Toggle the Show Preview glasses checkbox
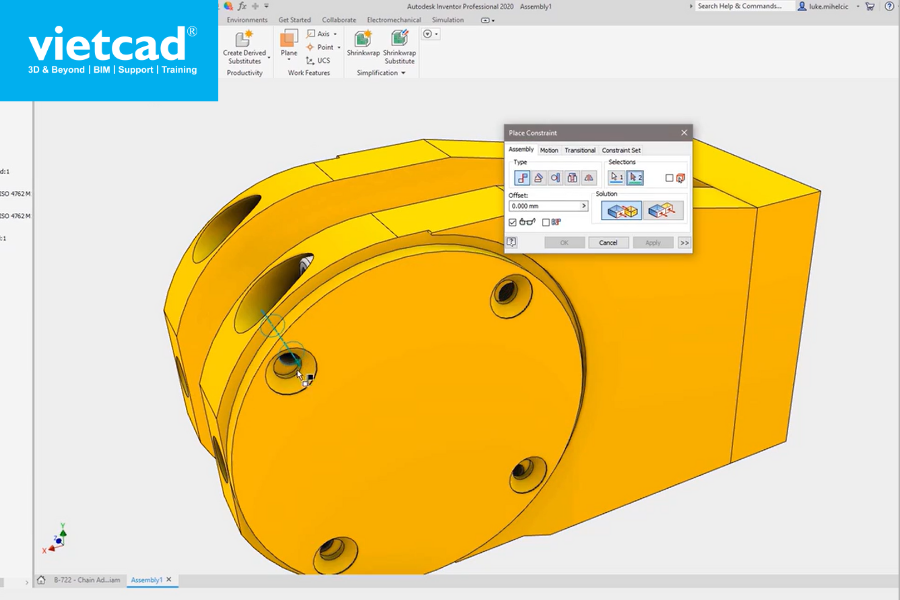The width and height of the screenshot is (900, 600). click(x=513, y=222)
